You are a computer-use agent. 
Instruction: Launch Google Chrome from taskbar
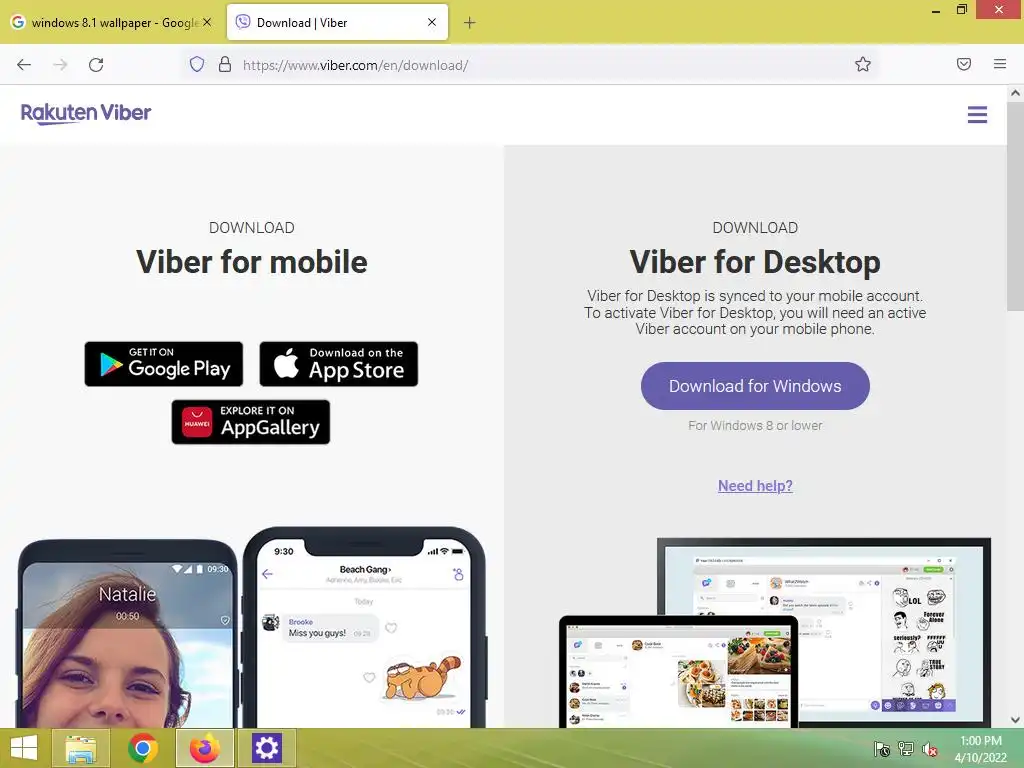(x=142, y=748)
